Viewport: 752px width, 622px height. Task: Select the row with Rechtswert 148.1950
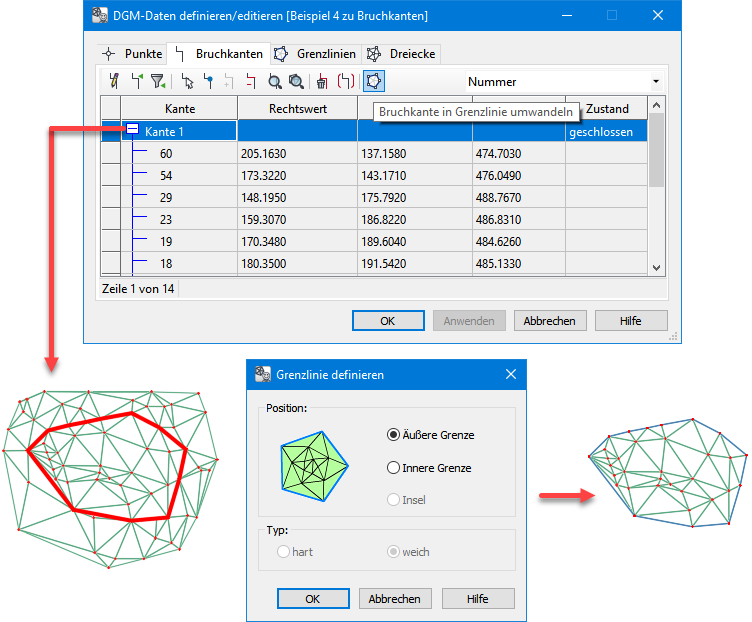(x=296, y=198)
